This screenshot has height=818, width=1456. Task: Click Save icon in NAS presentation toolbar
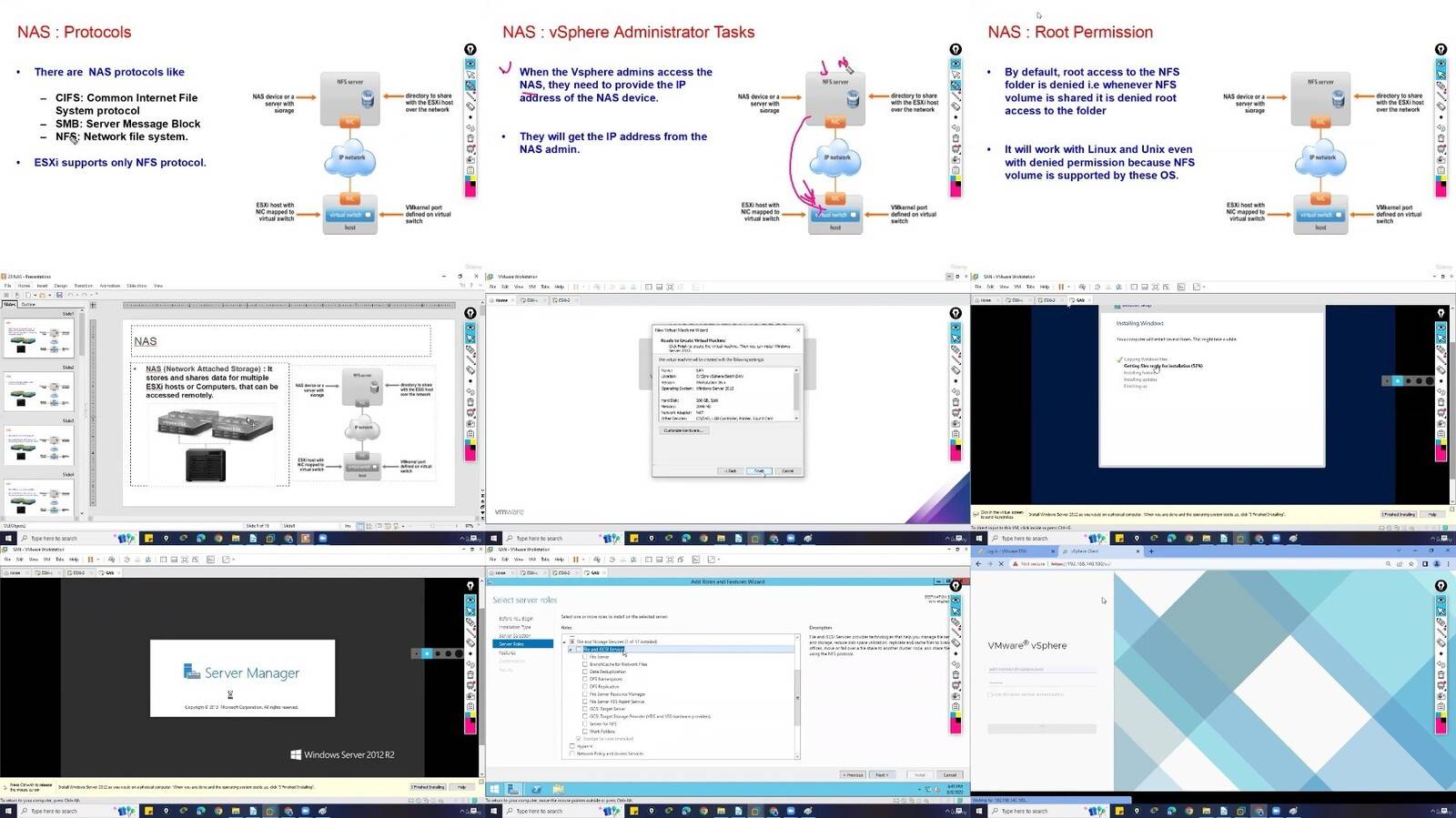click(x=59, y=295)
